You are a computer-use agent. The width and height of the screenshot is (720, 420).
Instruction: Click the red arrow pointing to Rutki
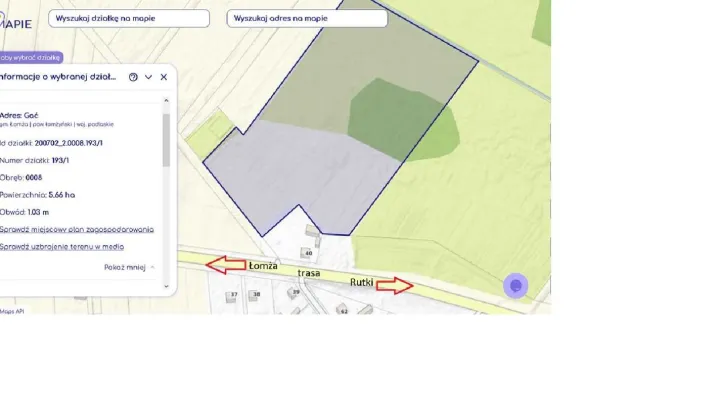pyautogui.click(x=394, y=286)
